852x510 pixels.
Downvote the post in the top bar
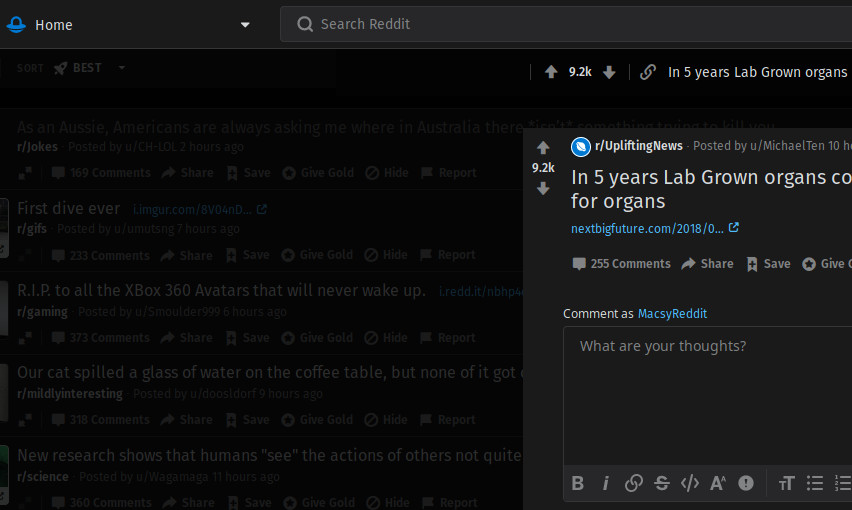[609, 72]
